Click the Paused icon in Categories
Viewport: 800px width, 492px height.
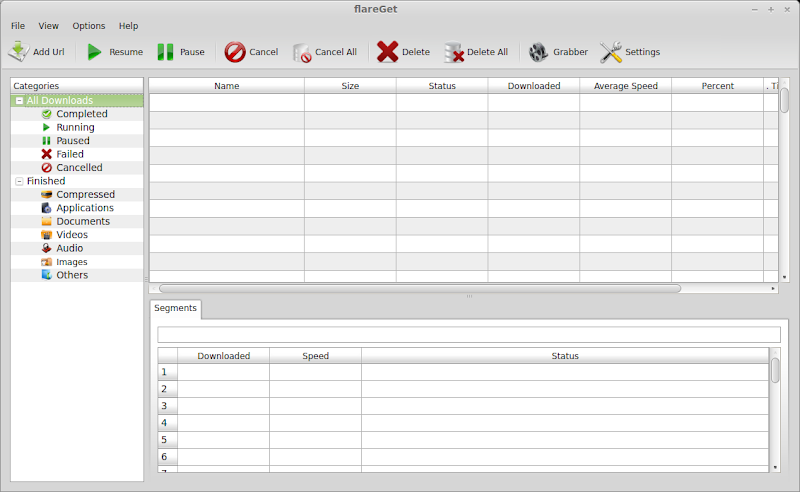coord(46,140)
